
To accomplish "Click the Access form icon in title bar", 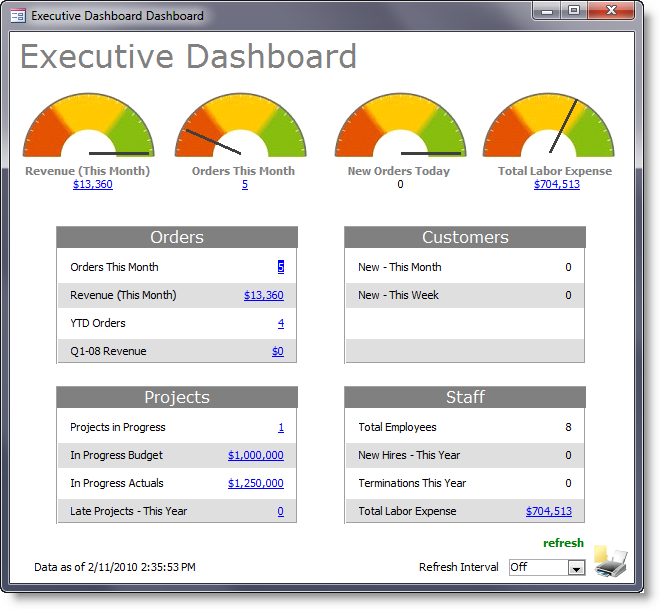I will coord(18,15).
